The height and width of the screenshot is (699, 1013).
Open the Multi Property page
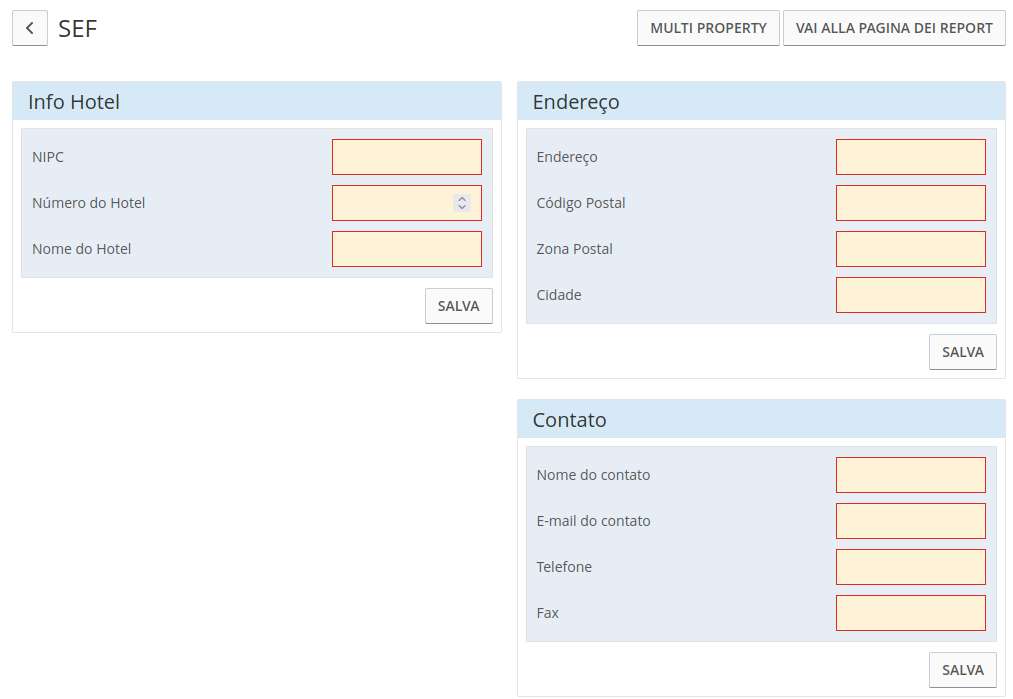click(708, 28)
